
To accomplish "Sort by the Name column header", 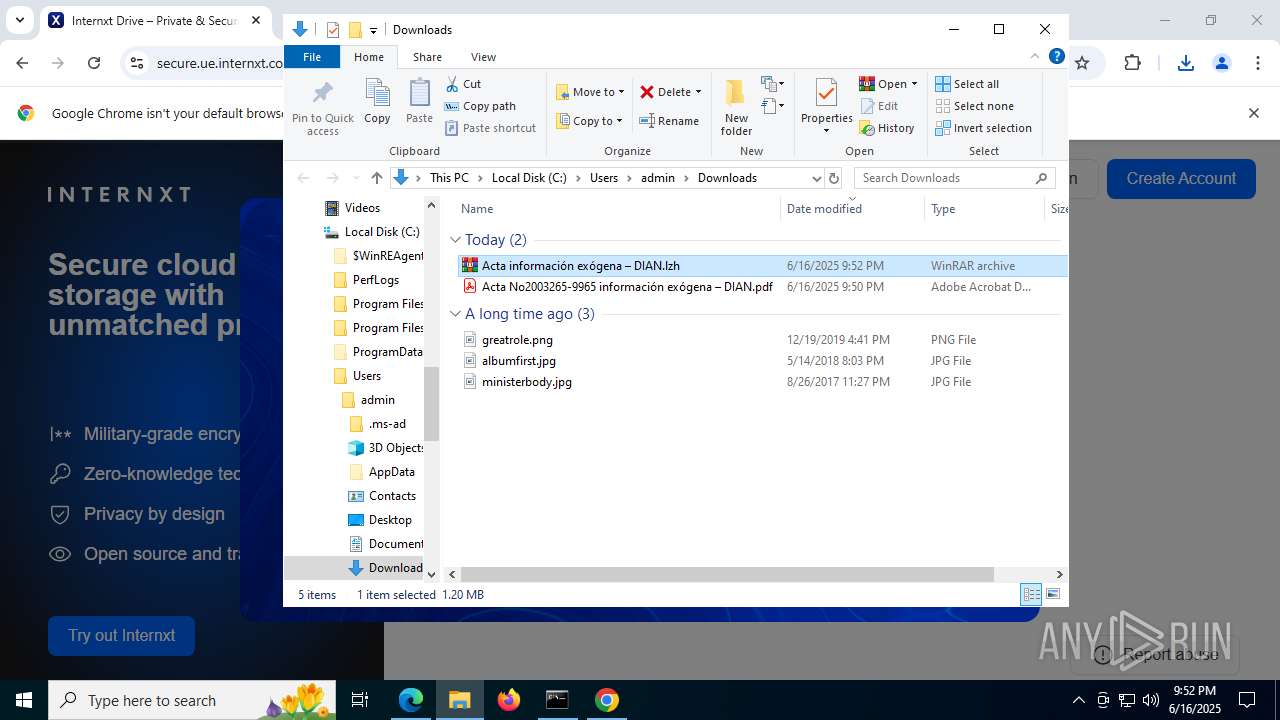I will click(x=477, y=209).
